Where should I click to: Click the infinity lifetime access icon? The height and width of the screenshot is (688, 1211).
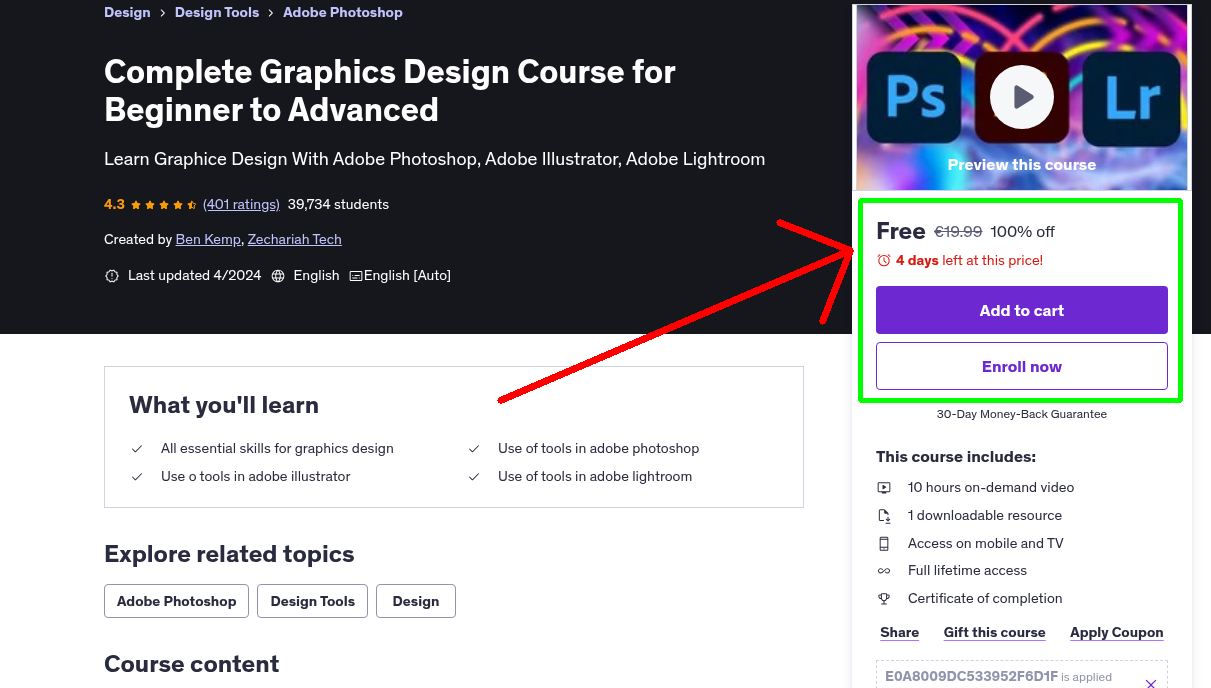(884, 571)
